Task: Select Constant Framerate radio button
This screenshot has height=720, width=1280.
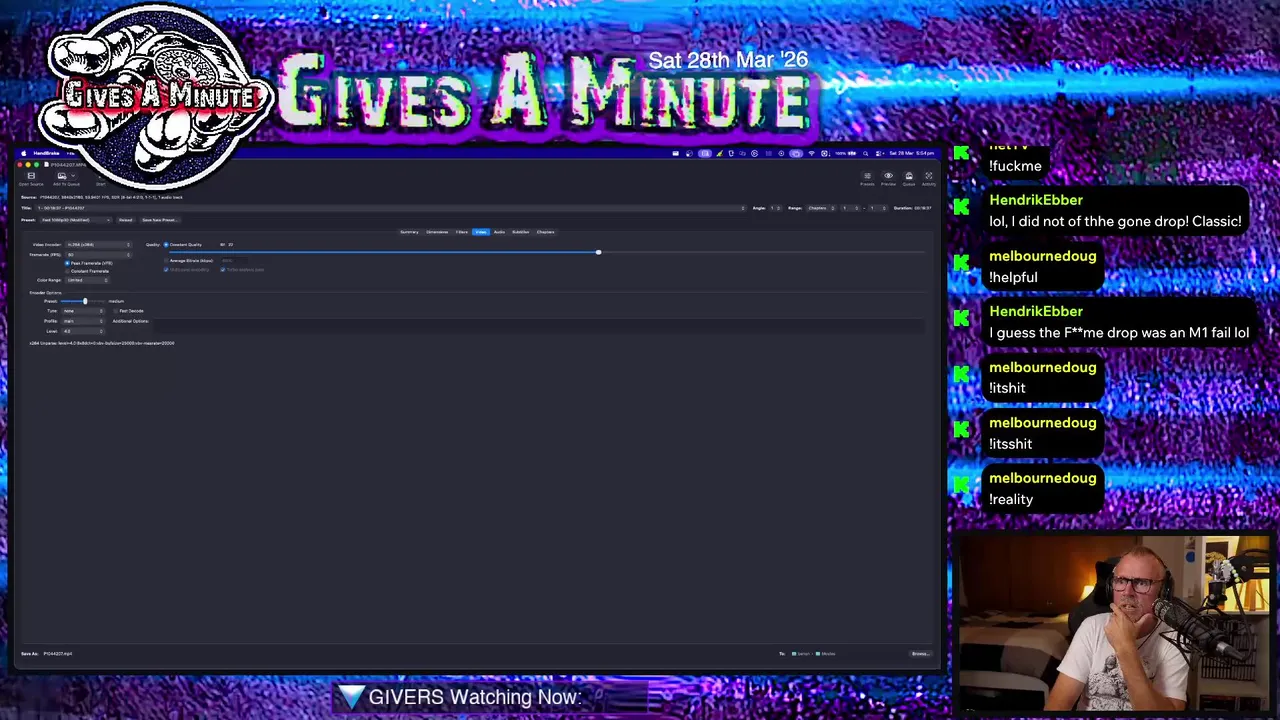Action: tap(67, 271)
